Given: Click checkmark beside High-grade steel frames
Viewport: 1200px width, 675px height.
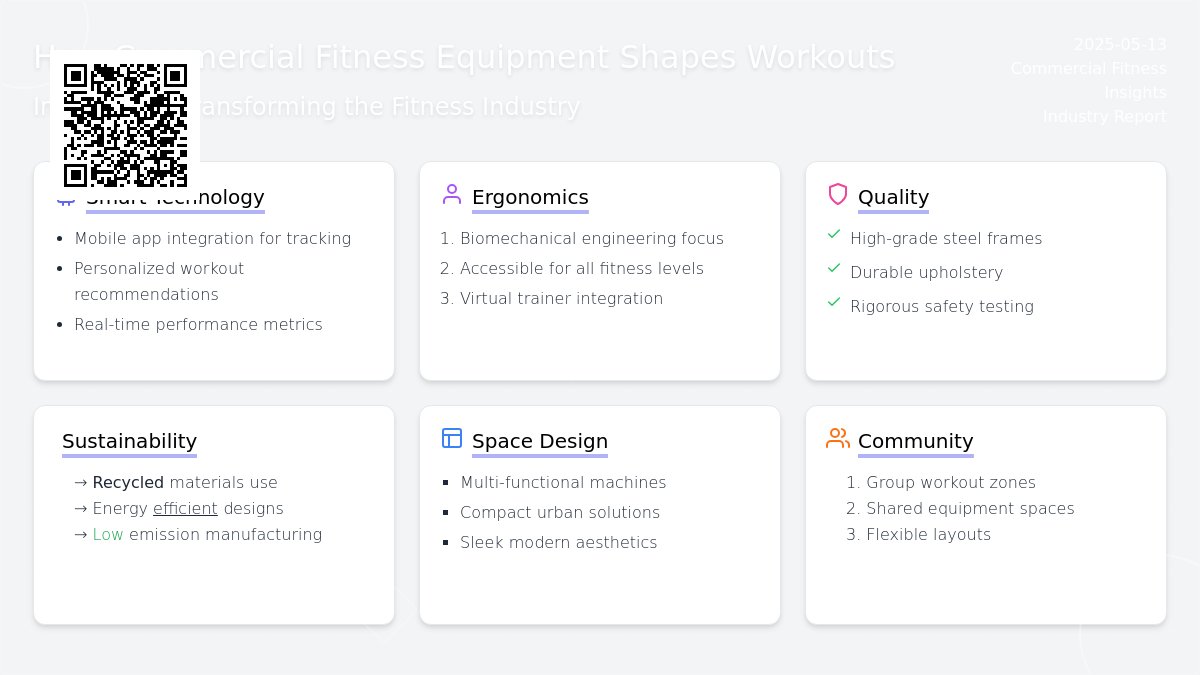Looking at the screenshot, I should pos(834,234).
